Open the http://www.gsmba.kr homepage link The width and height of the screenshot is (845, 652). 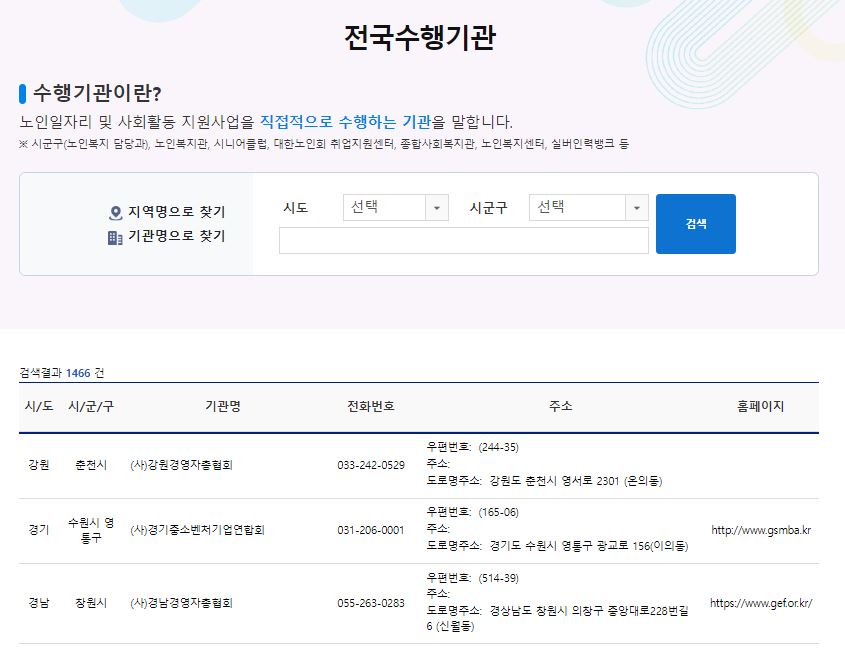[x=761, y=530]
